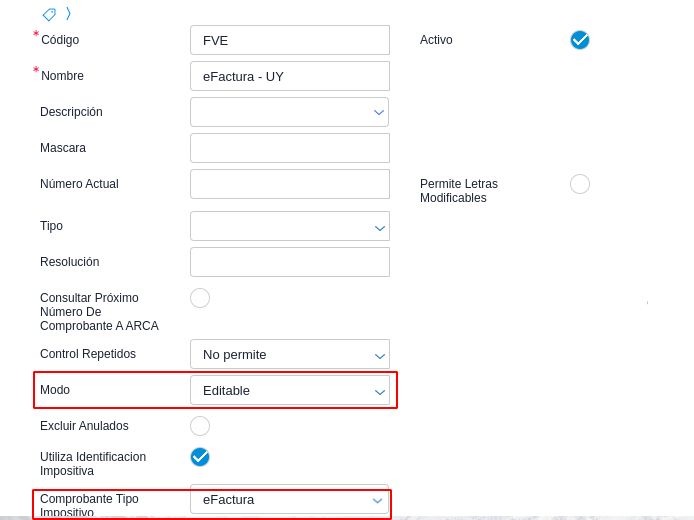Expand the Comprobante Tipo Impositivo dropdown
Viewport: 694px width, 520px height.
pos(378,500)
